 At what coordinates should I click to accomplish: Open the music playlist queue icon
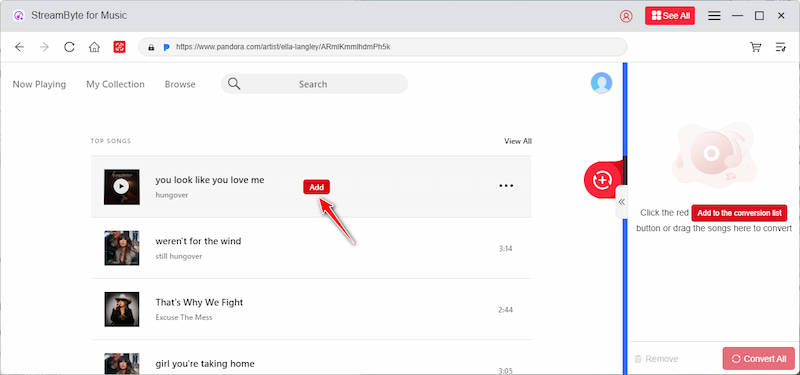(x=781, y=47)
